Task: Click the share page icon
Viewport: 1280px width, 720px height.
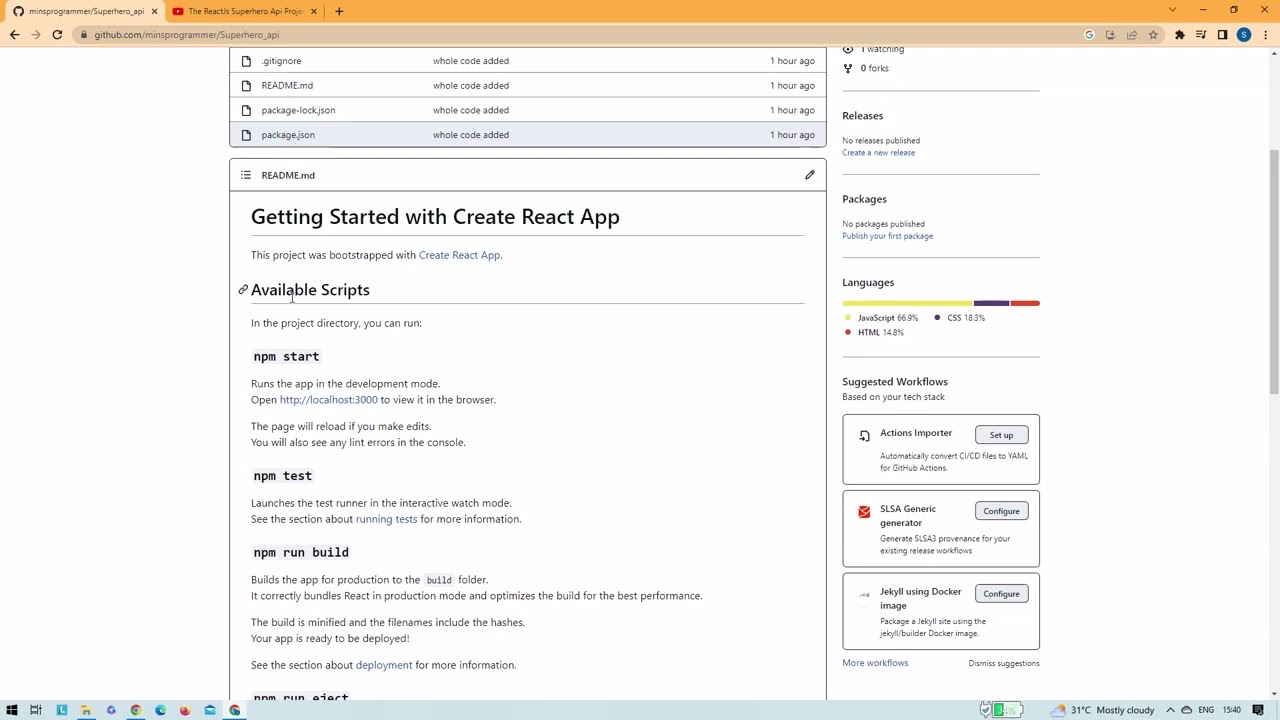Action: pos(1132,35)
